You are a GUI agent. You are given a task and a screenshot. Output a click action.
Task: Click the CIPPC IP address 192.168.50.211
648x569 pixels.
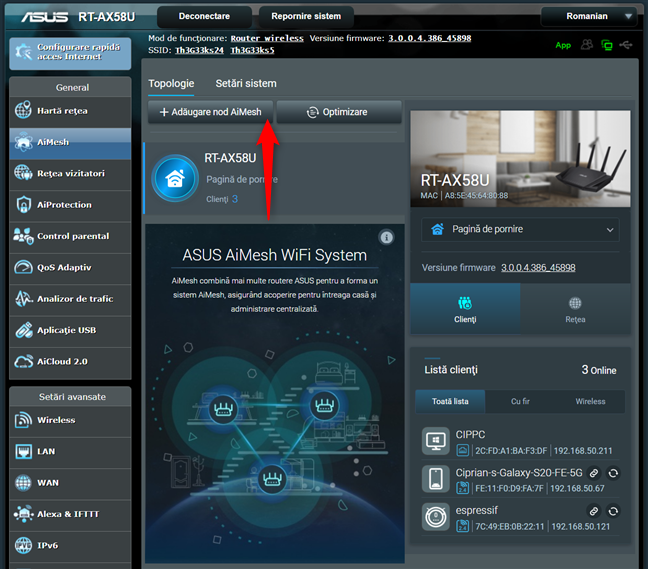coord(583,451)
